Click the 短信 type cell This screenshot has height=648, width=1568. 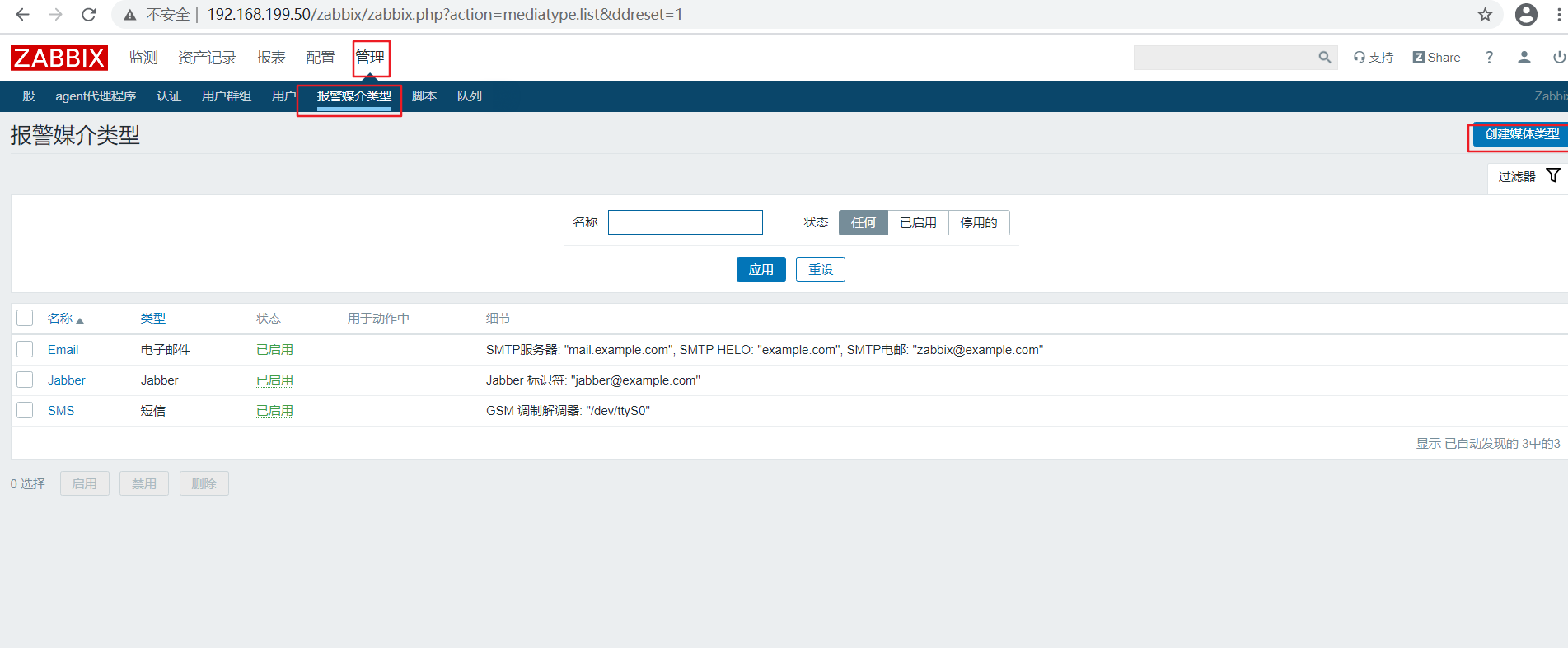click(153, 411)
